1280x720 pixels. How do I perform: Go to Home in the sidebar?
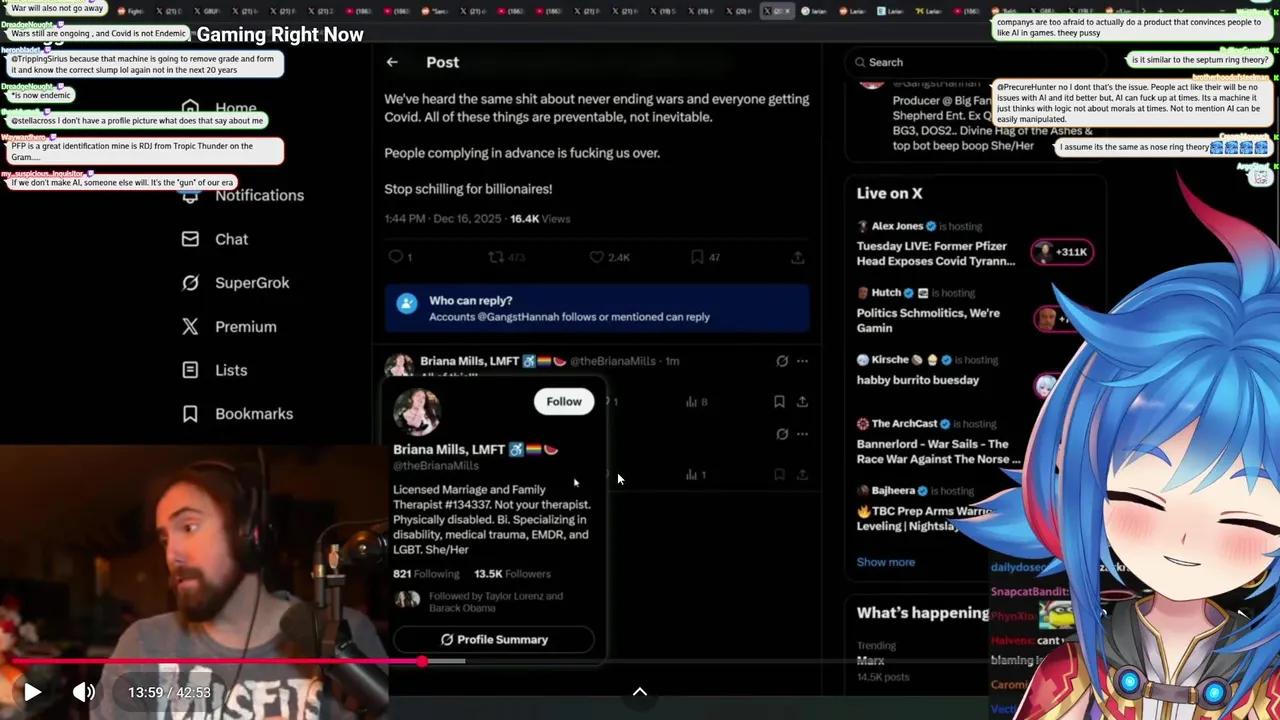220,108
